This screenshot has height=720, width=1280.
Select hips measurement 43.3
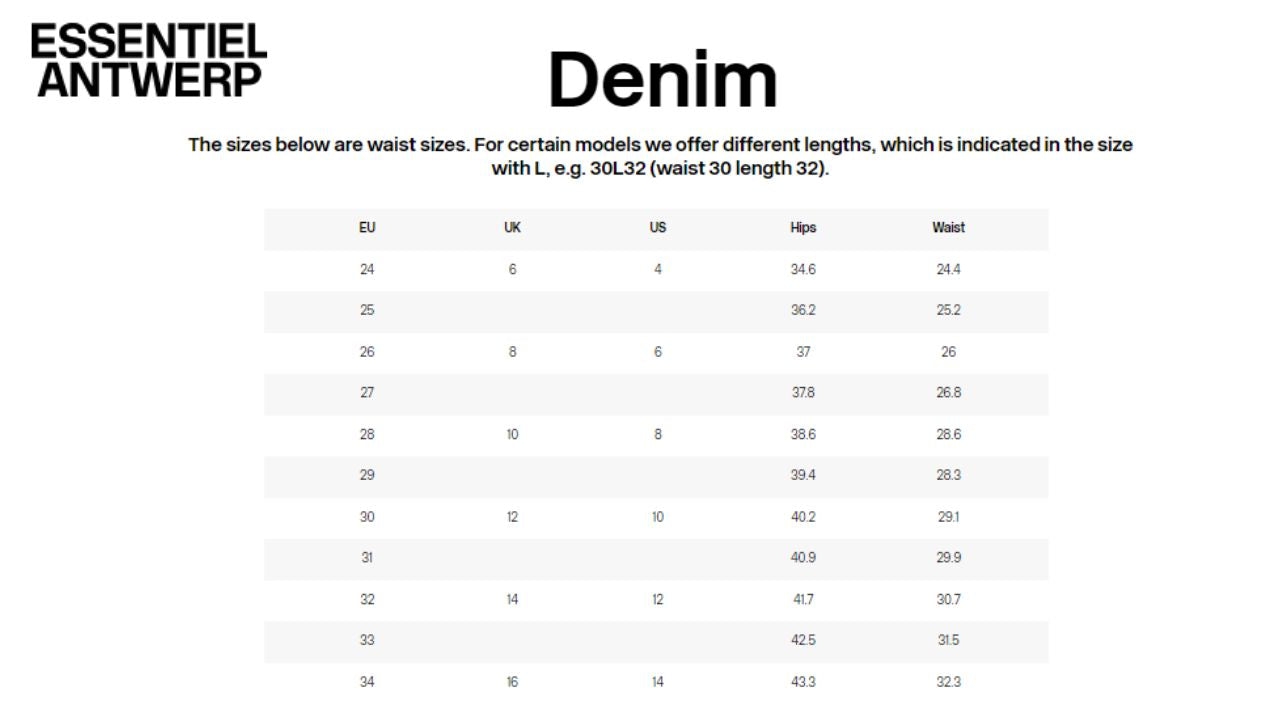(803, 682)
